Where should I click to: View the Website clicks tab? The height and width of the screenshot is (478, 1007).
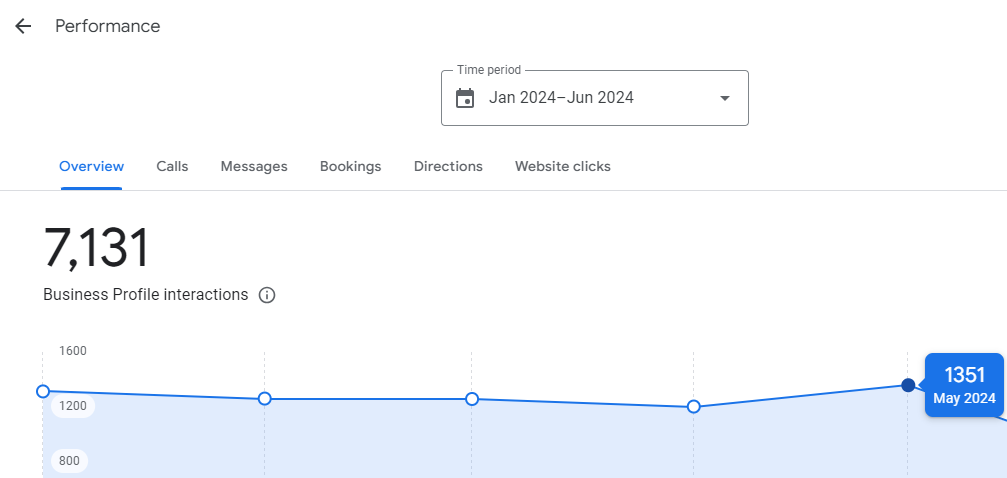click(x=562, y=167)
